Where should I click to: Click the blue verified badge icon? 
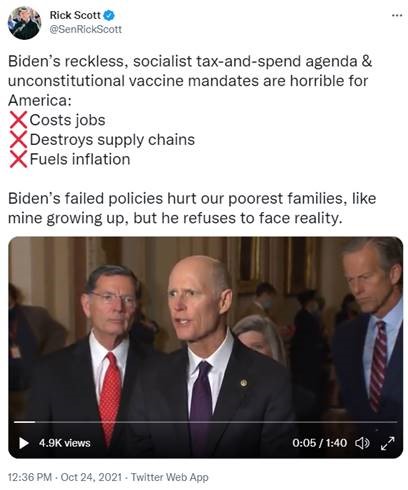coord(109,15)
